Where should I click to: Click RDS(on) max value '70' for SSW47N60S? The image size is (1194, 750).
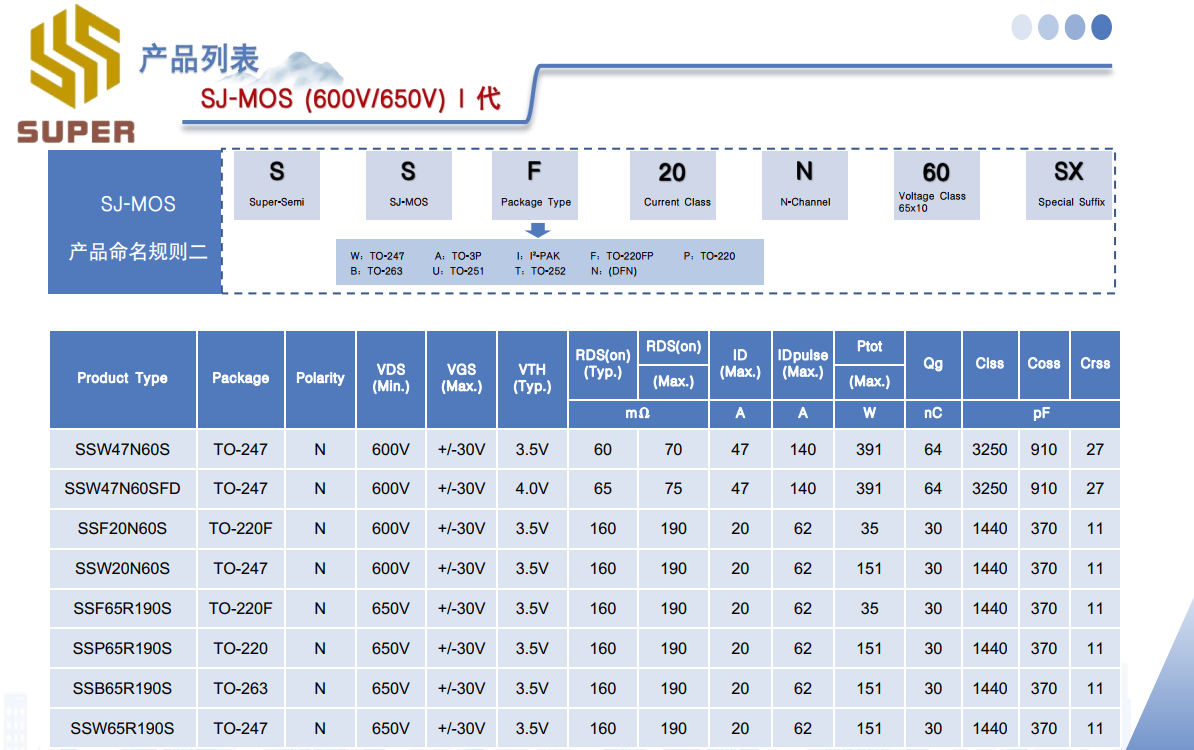[673, 449]
